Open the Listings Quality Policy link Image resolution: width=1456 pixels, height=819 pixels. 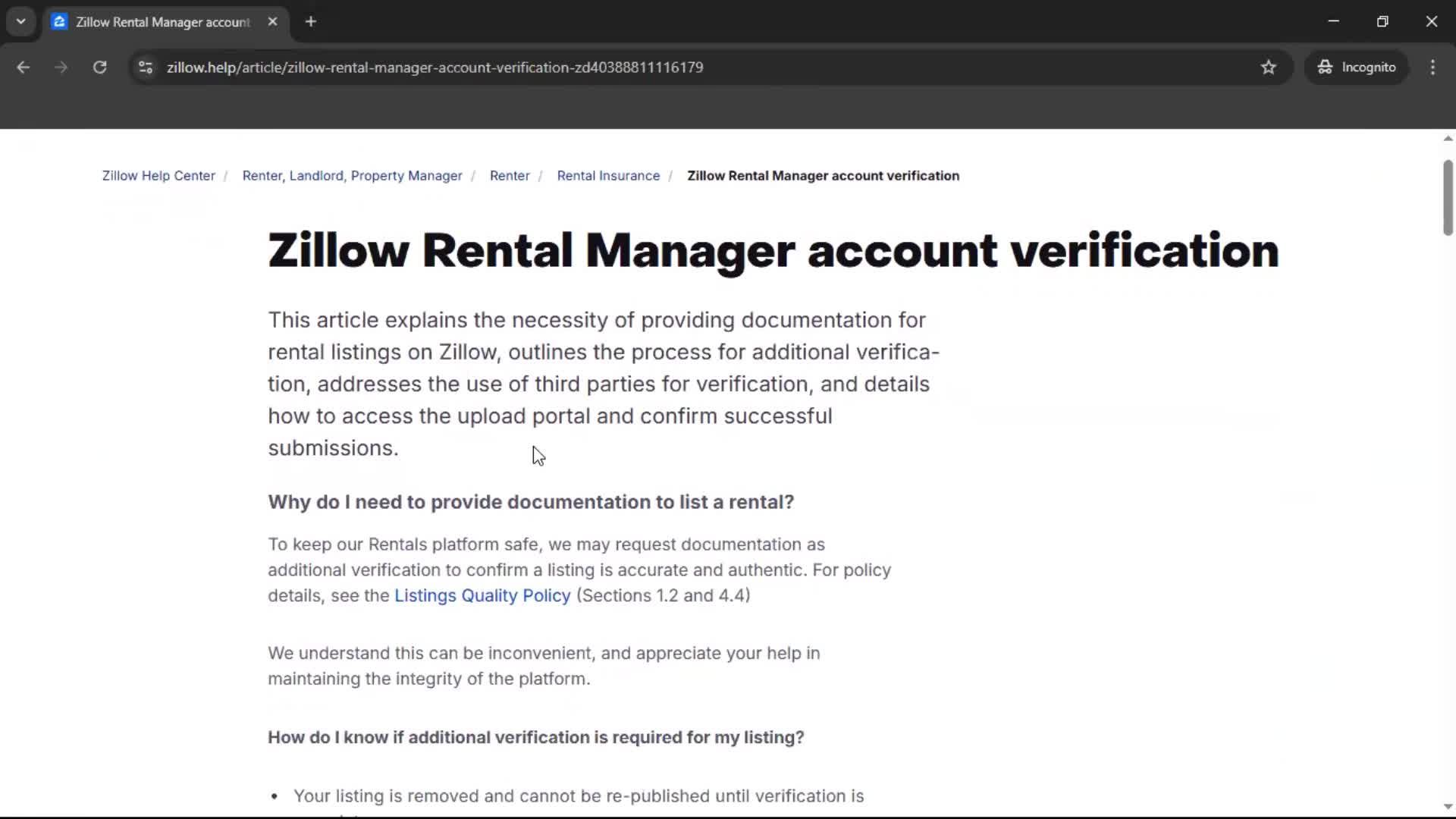[482, 595]
